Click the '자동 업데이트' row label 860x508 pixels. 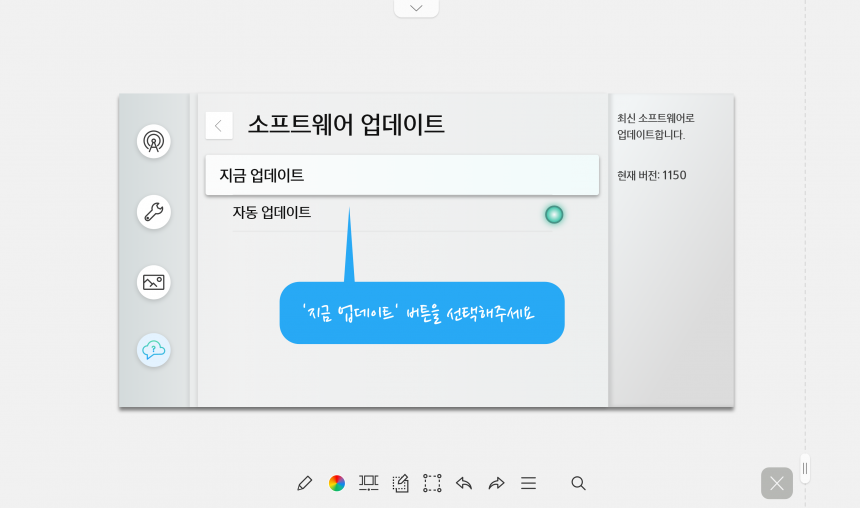271,212
